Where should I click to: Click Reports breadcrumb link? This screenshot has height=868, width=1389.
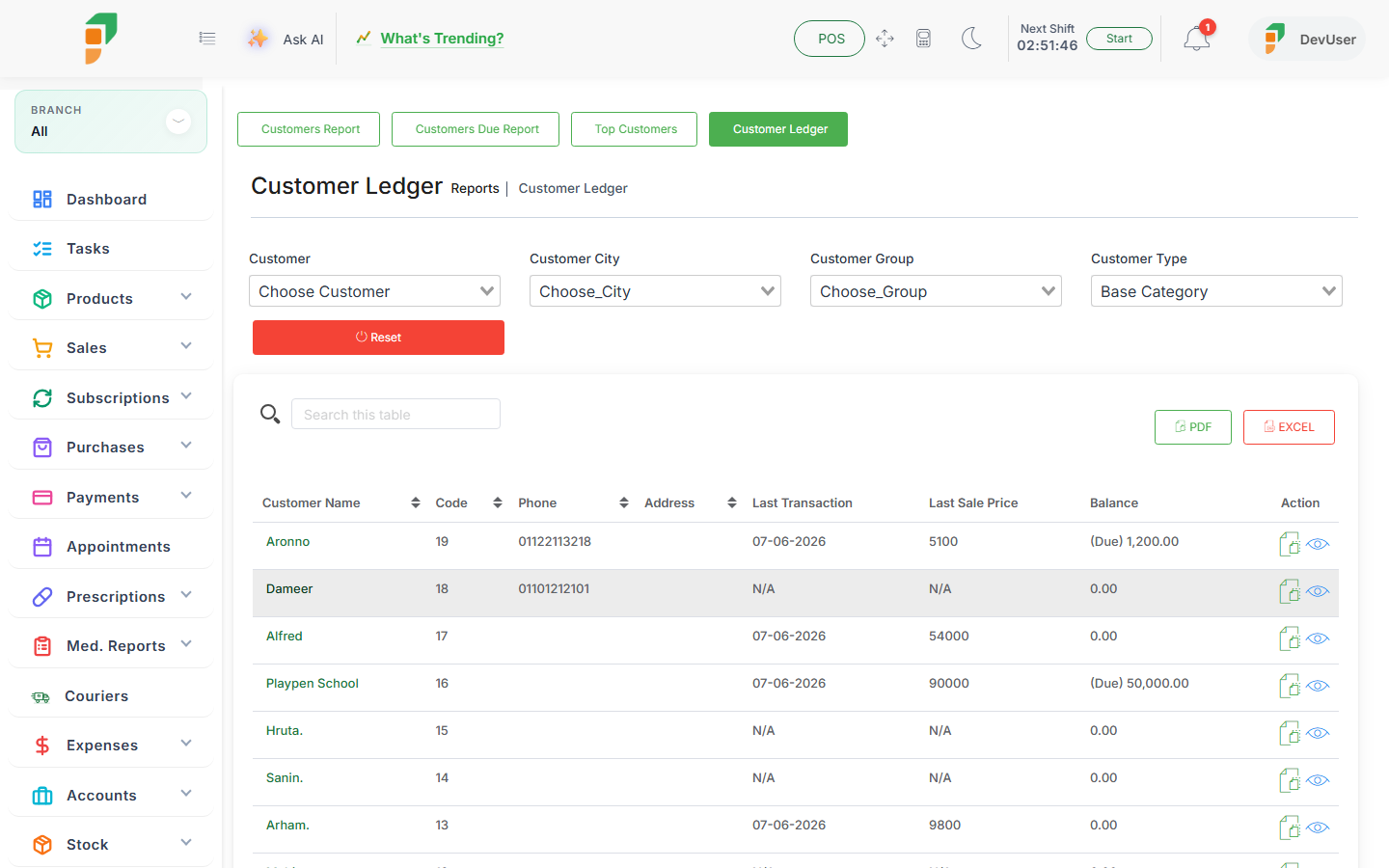tap(475, 189)
